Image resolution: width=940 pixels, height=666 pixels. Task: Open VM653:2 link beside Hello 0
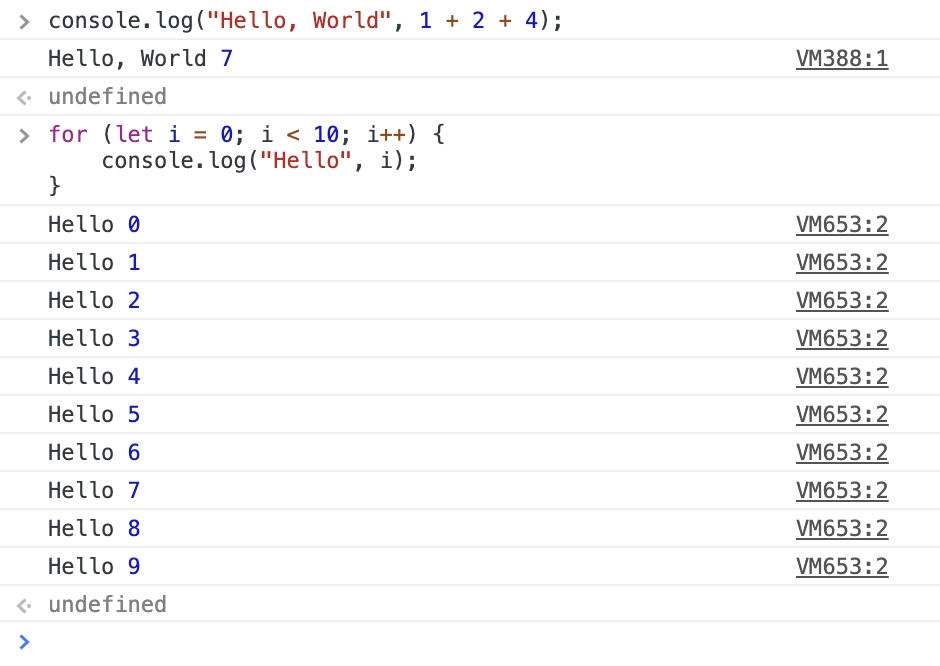841,225
